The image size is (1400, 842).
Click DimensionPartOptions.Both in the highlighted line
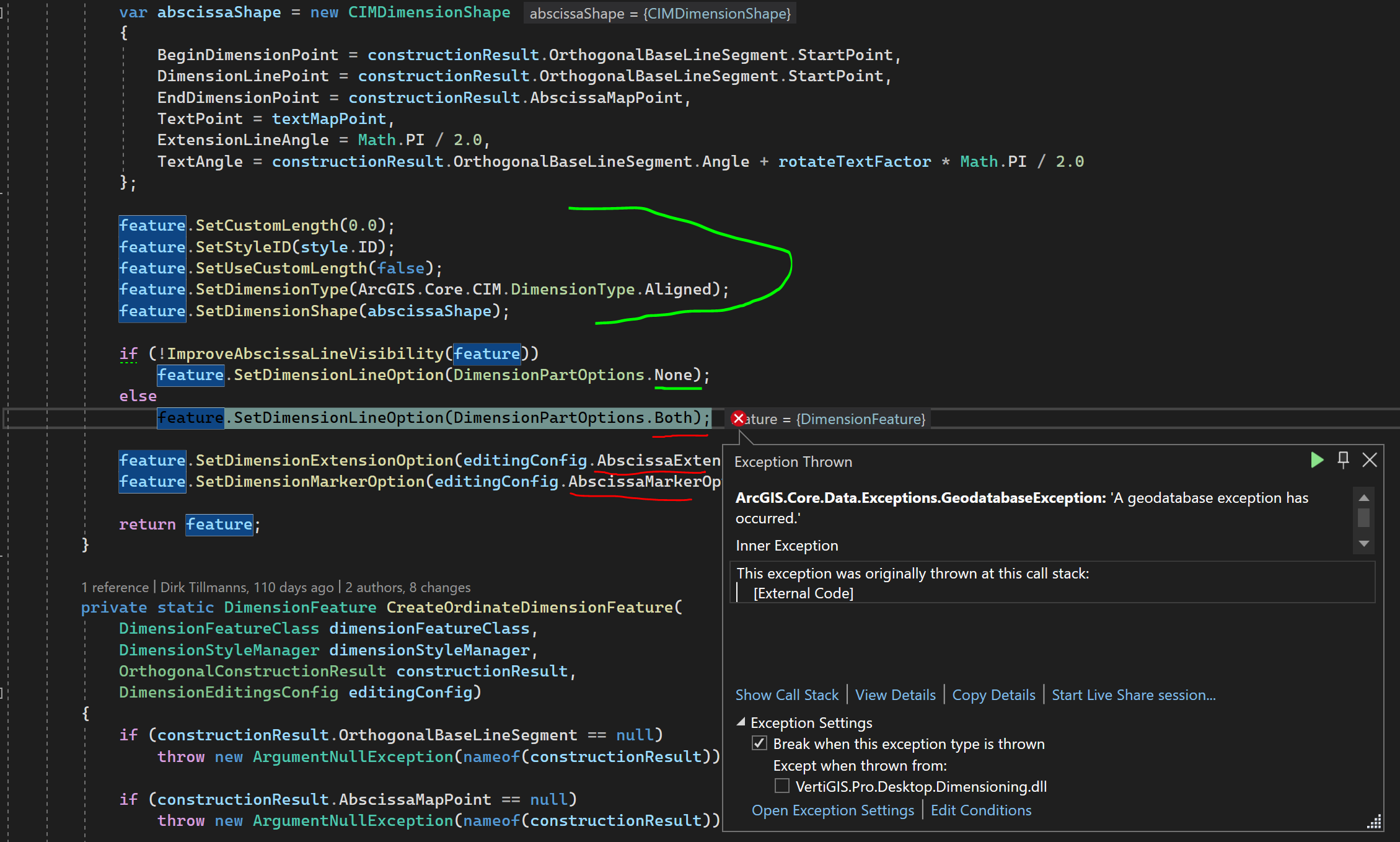point(573,418)
